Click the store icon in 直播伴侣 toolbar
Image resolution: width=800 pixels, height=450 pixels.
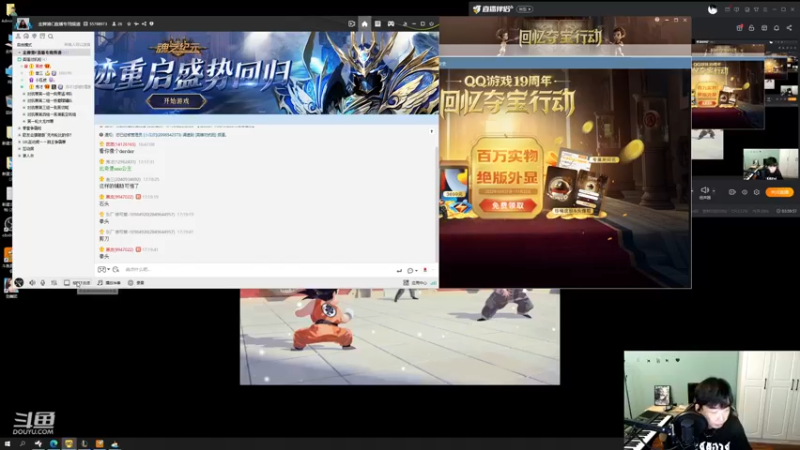click(x=764, y=28)
